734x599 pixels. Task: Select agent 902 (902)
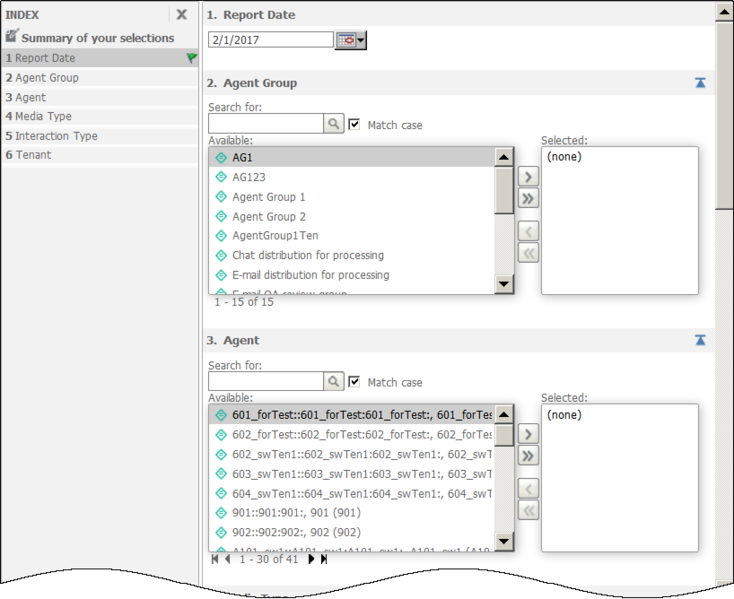click(x=352, y=532)
